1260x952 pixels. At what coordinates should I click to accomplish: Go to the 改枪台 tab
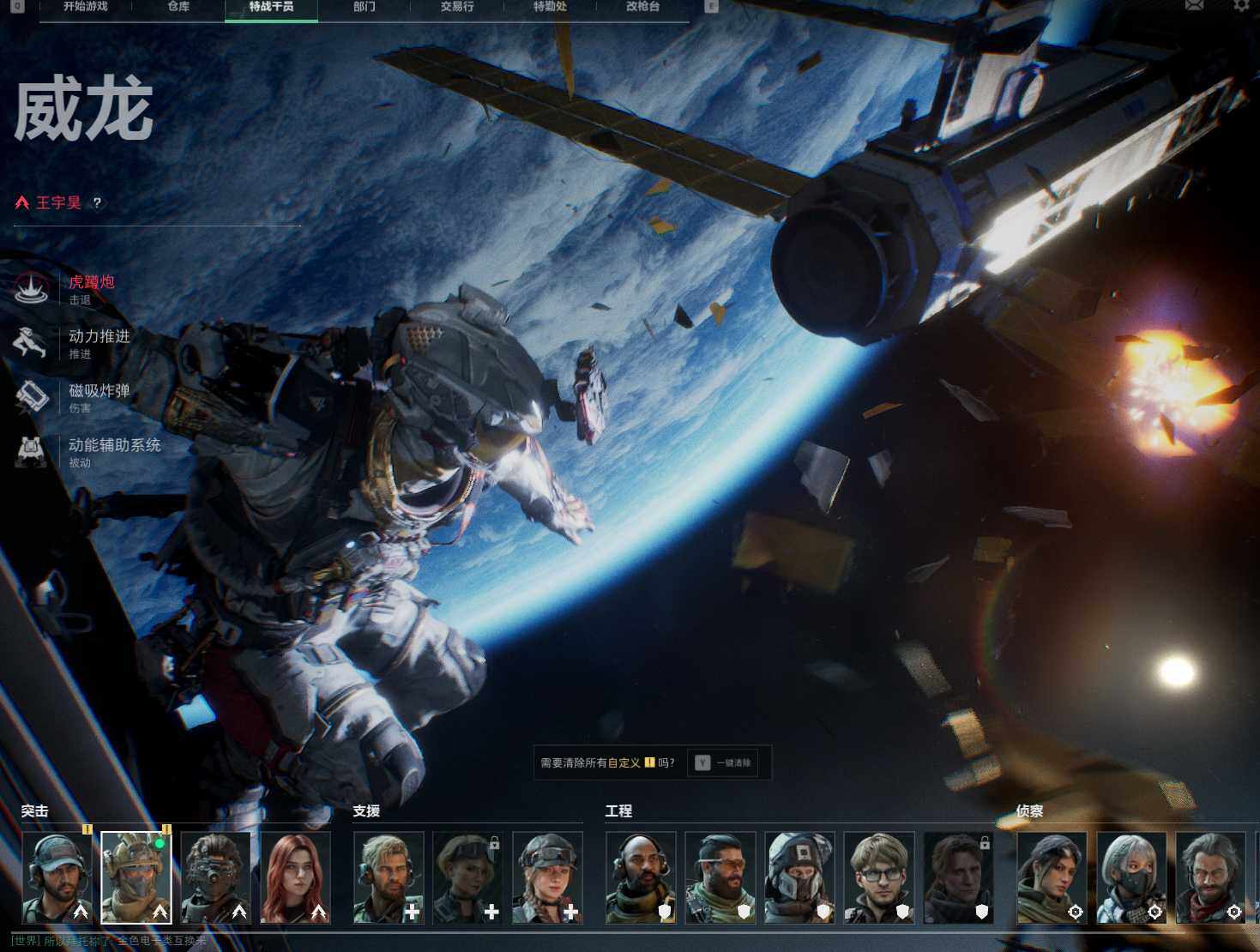pos(642,7)
